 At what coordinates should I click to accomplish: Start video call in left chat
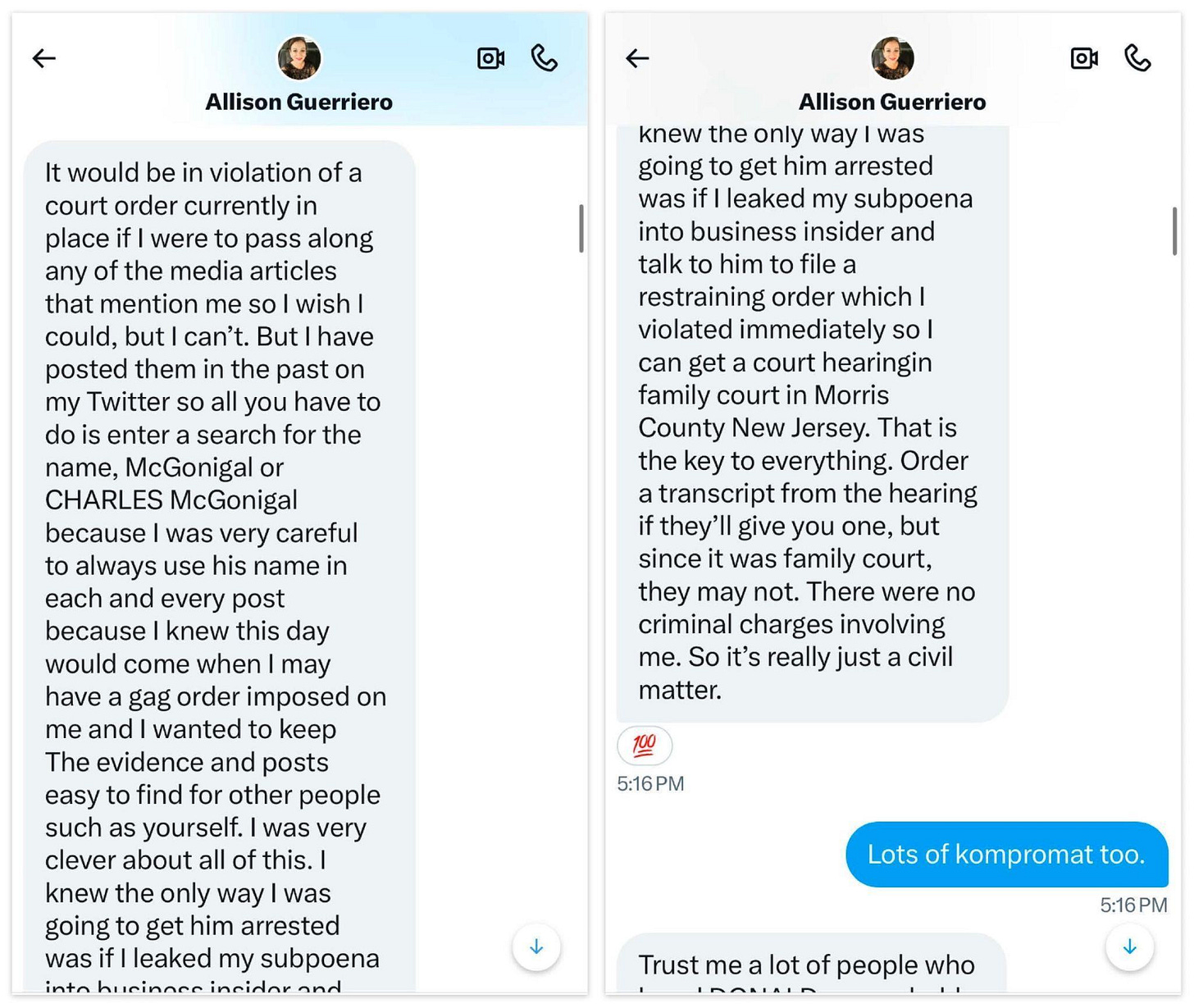[x=490, y=58]
